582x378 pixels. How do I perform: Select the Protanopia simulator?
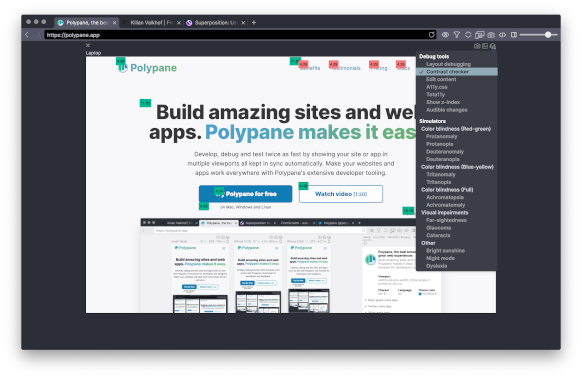click(x=439, y=144)
